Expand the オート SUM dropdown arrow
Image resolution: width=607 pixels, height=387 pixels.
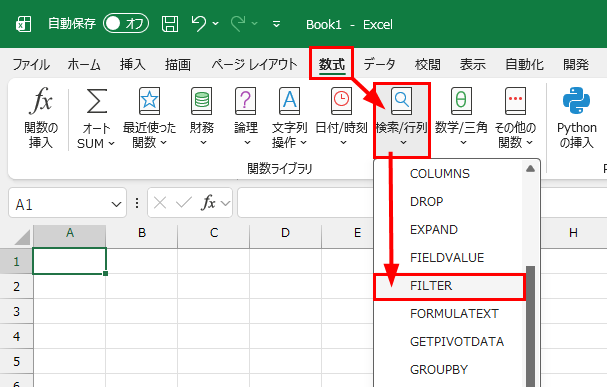coord(111,144)
